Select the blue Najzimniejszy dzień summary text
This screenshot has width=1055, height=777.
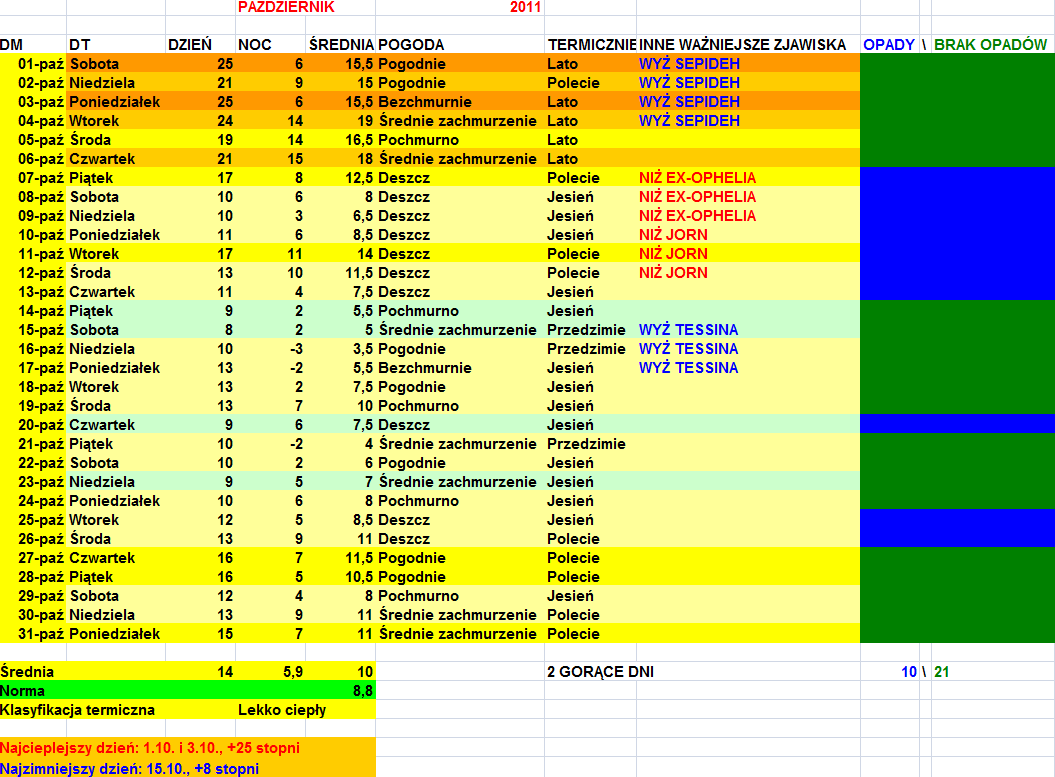click(x=130, y=768)
